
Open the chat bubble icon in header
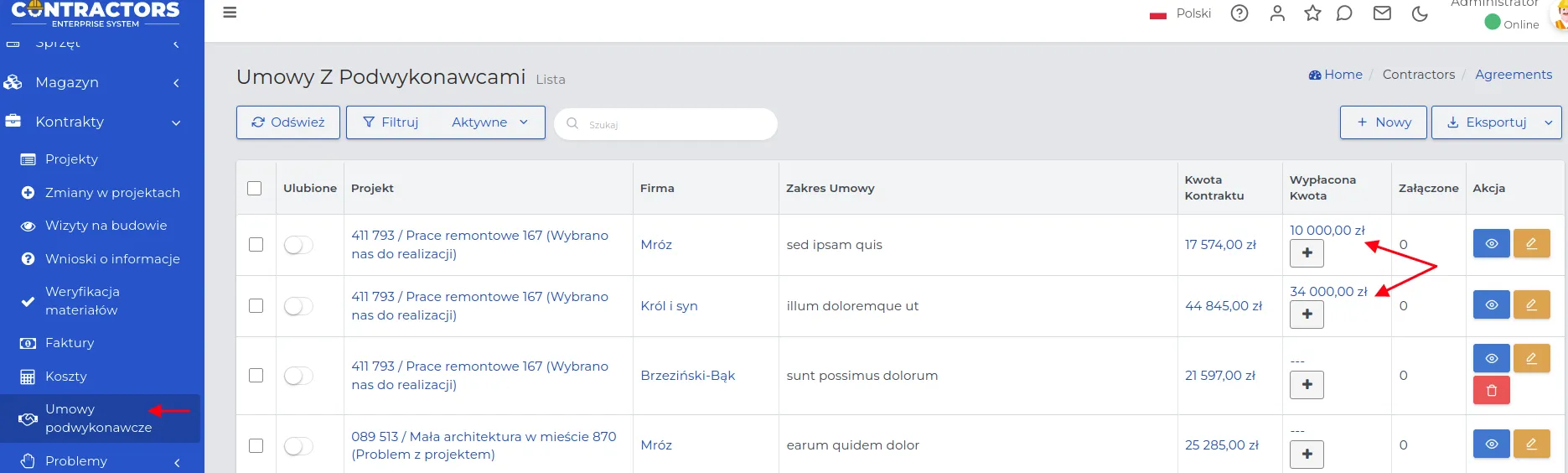click(x=1344, y=13)
